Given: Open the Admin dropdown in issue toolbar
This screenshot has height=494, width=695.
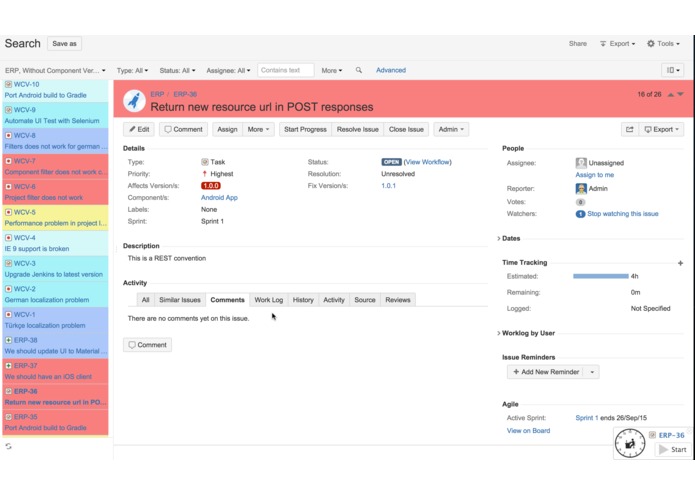Looking at the screenshot, I should point(451,129).
